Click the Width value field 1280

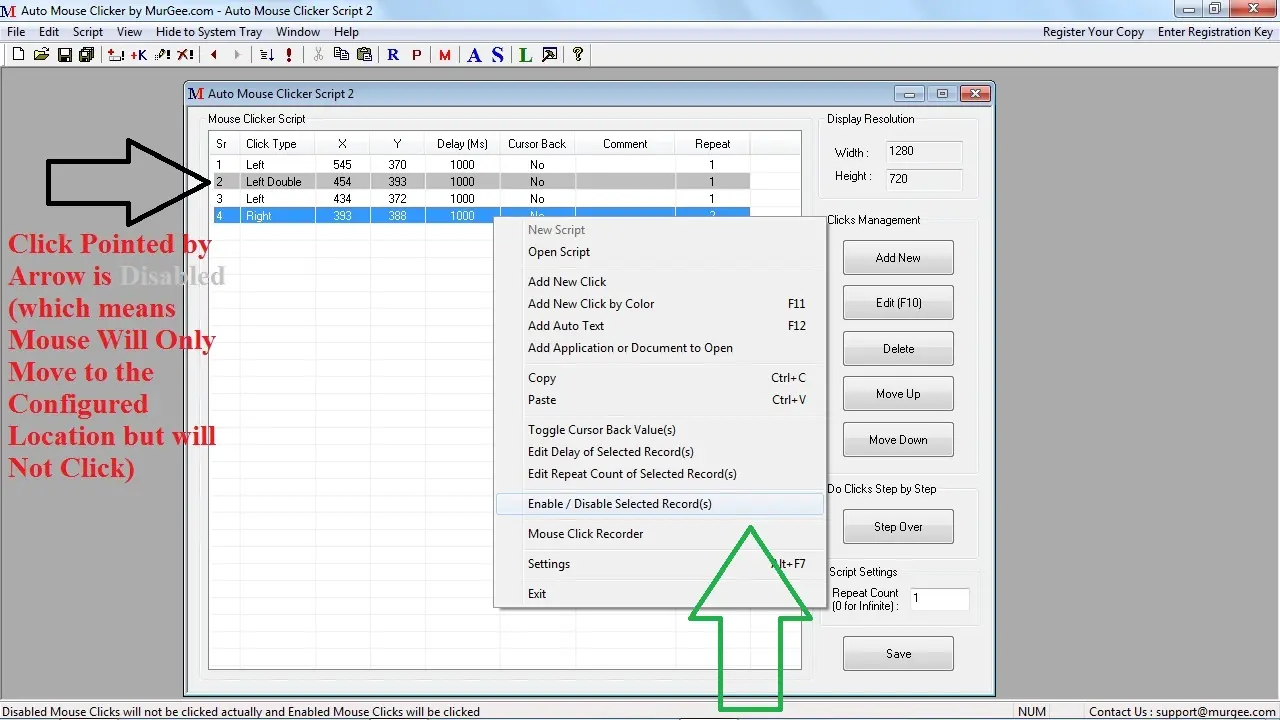tap(923, 152)
